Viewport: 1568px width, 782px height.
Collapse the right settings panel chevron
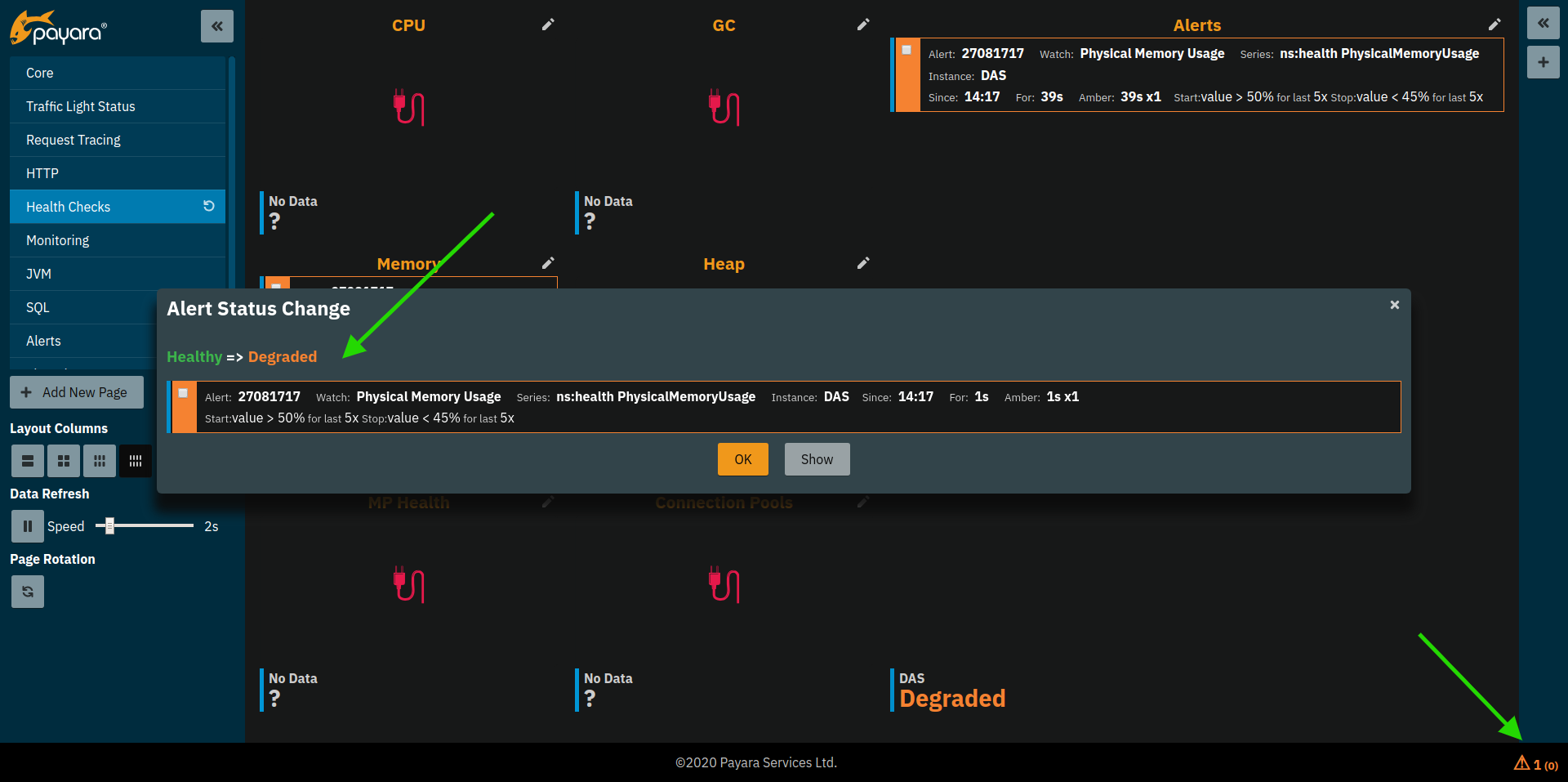click(1543, 23)
